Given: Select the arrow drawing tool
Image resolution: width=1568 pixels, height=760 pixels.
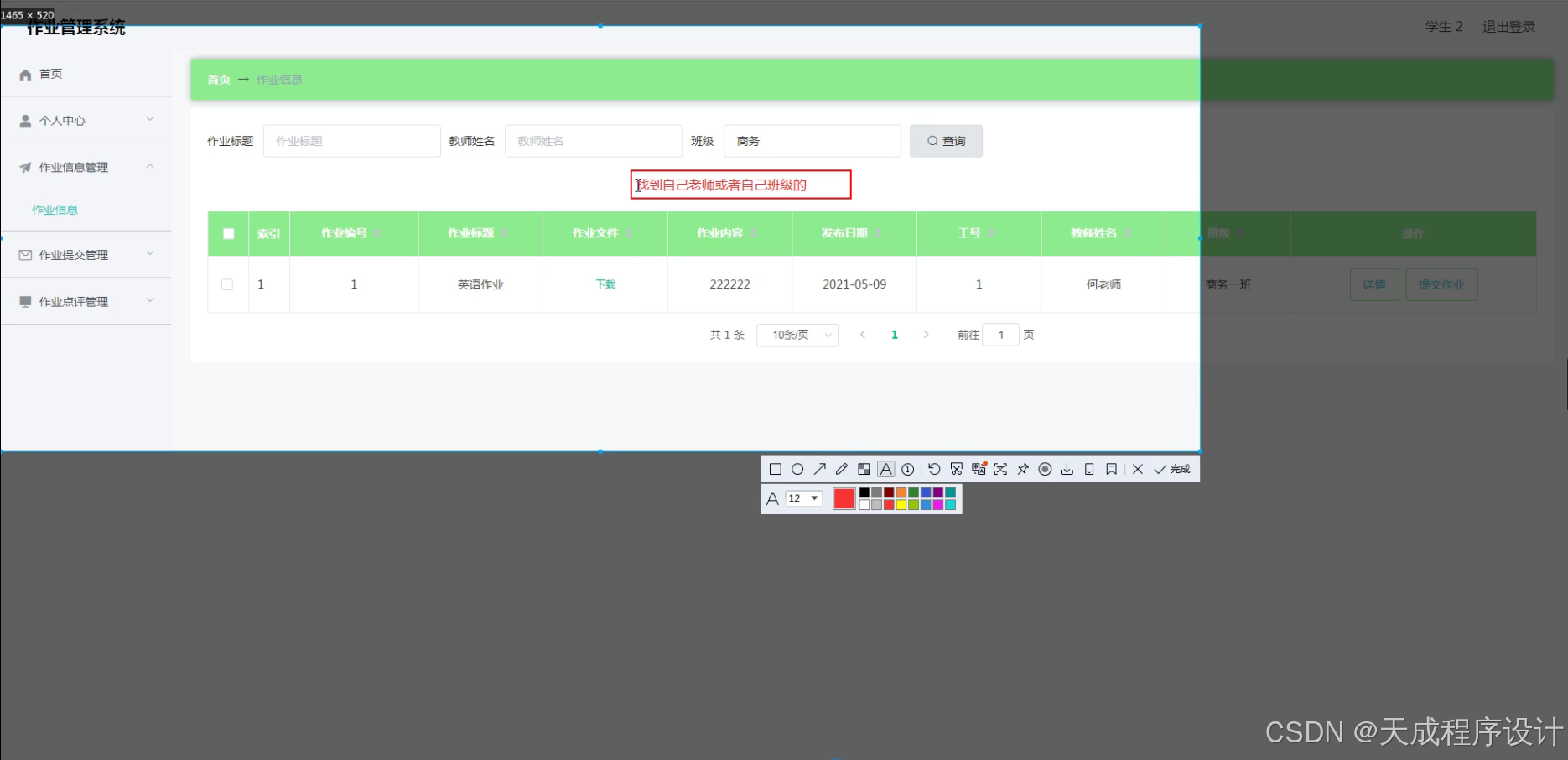Looking at the screenshot, I should coord(820,469).
